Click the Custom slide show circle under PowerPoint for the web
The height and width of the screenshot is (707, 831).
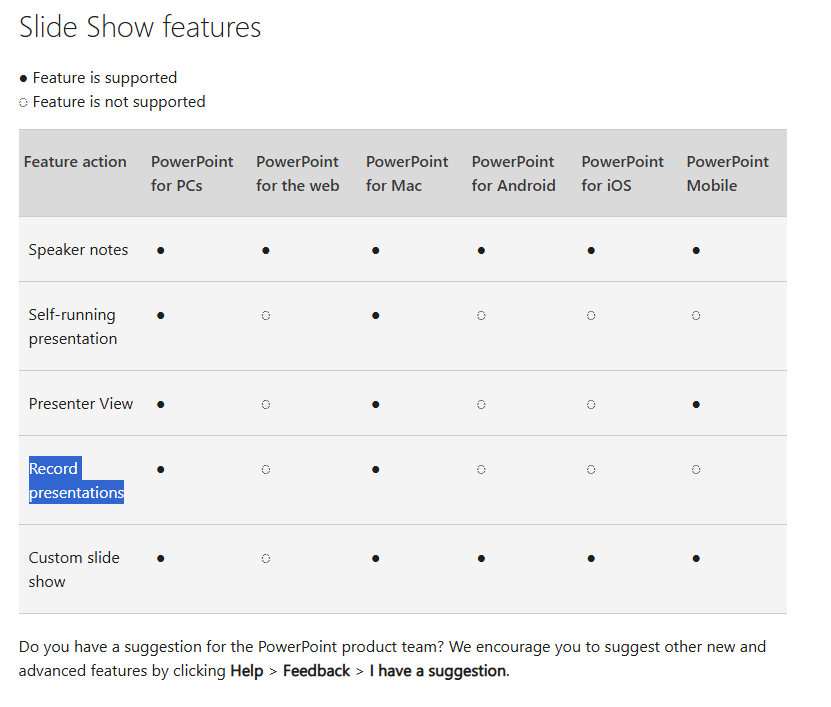(x=266, y=558)
